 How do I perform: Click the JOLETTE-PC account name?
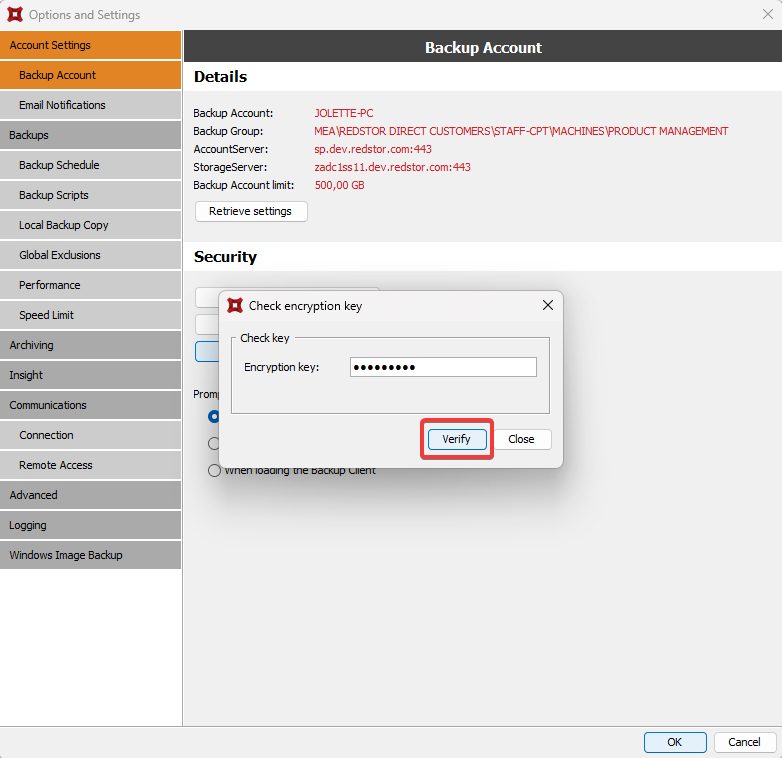(x=344, y=113)
